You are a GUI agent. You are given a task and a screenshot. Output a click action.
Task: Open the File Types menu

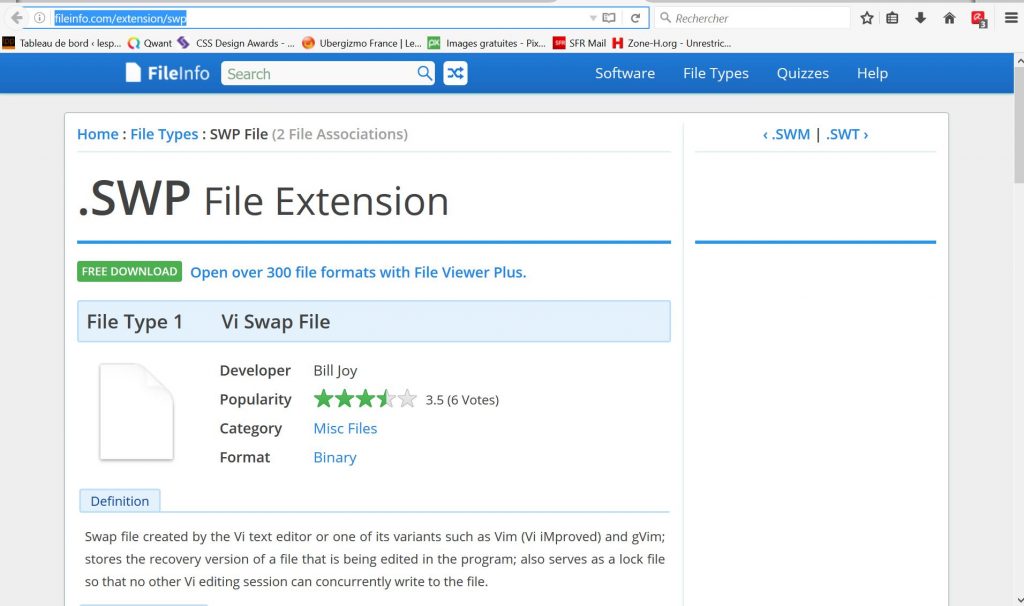point(715,73)
